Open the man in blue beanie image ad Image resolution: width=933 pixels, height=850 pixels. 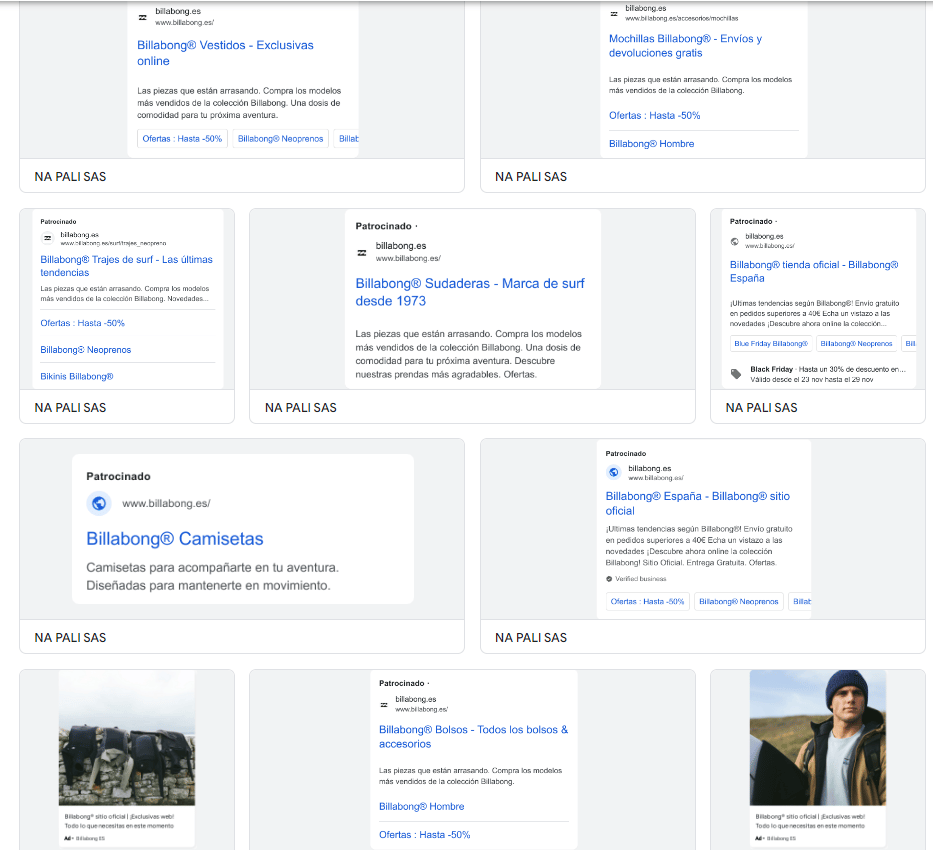(x=817, y=738)
